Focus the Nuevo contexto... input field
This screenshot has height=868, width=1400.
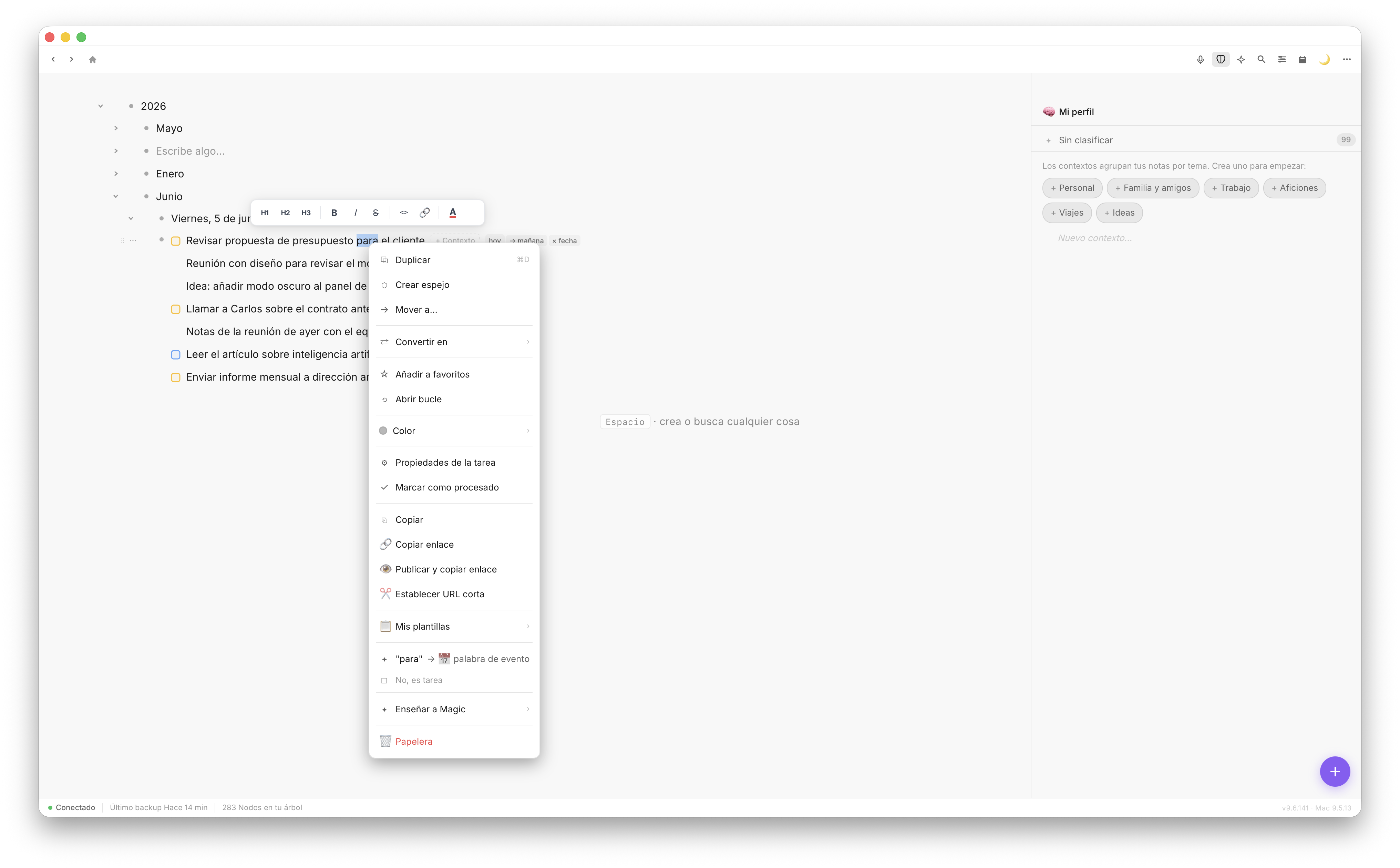pyautogui.click(x=1095, y=238)
